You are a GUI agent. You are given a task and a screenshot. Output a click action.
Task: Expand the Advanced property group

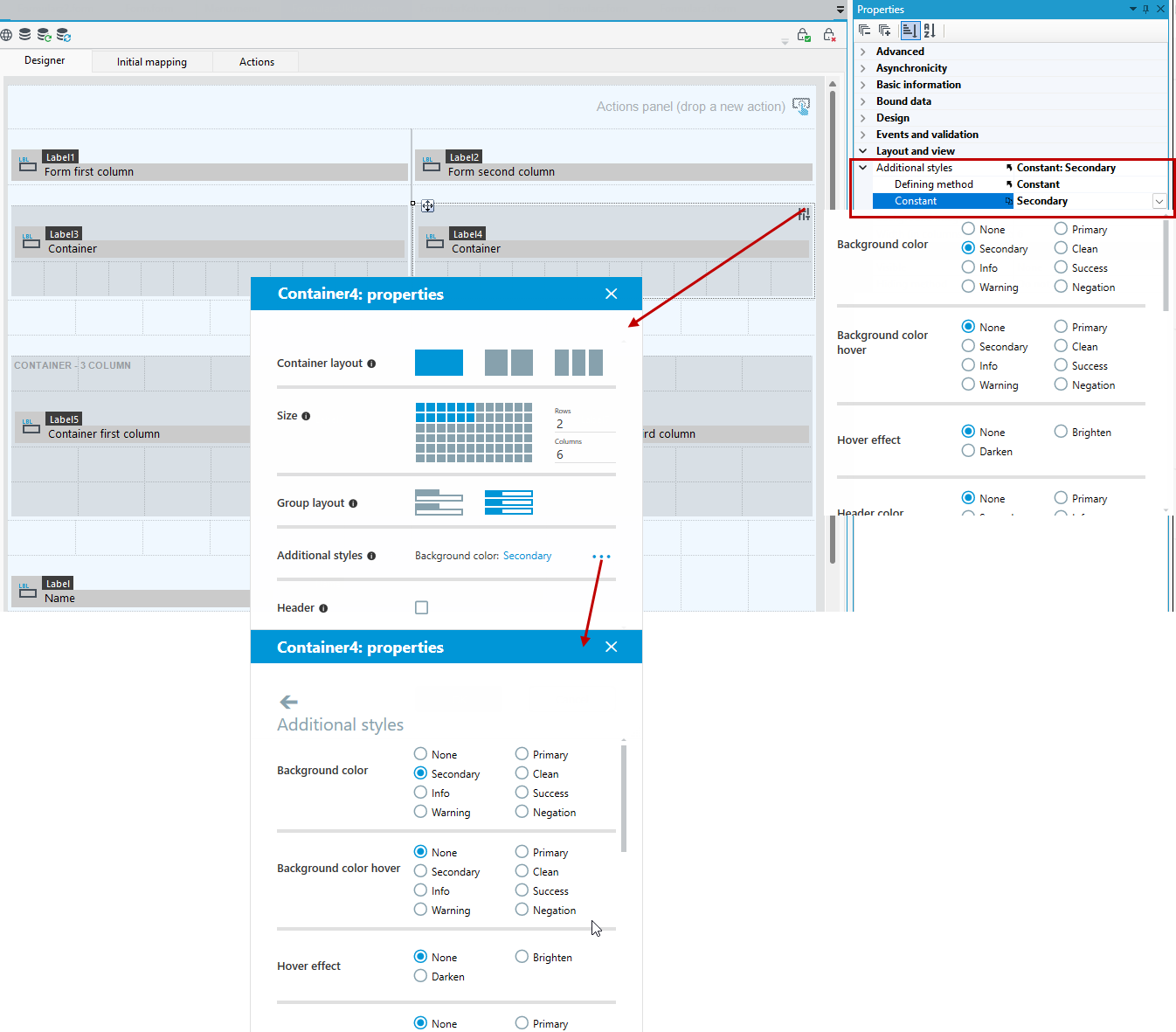click(x=863, y=52)
